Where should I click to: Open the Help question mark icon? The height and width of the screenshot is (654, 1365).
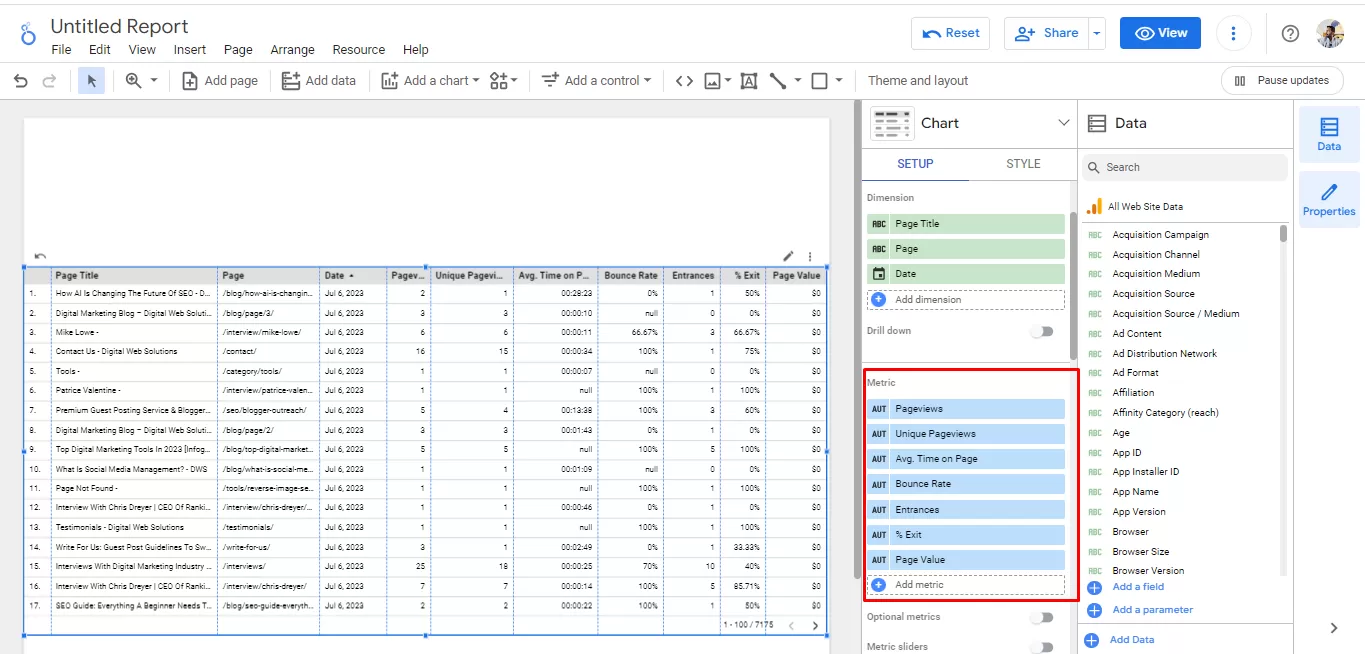coord(1290,33)
